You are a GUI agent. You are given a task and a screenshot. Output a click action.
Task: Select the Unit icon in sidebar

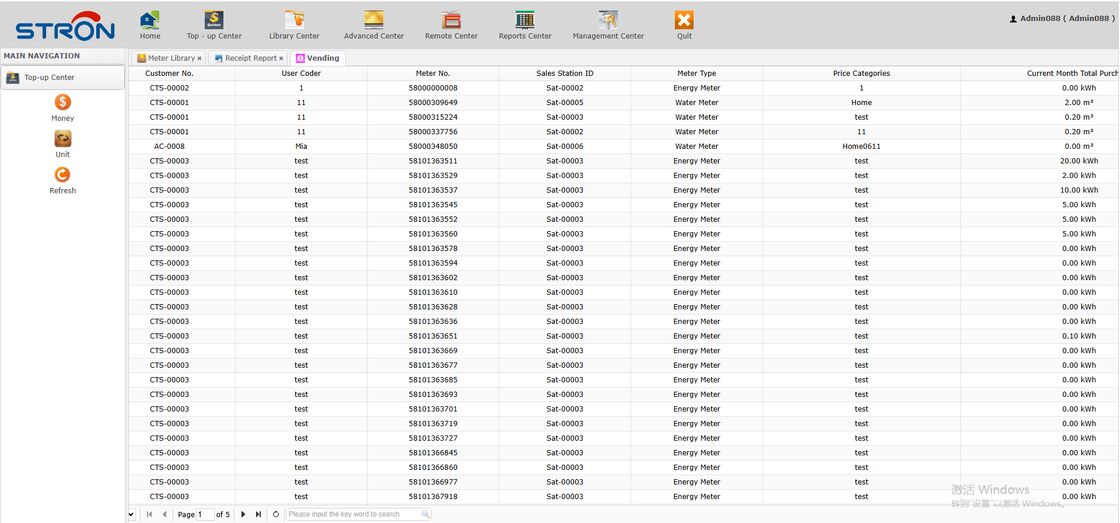point(63,139)
